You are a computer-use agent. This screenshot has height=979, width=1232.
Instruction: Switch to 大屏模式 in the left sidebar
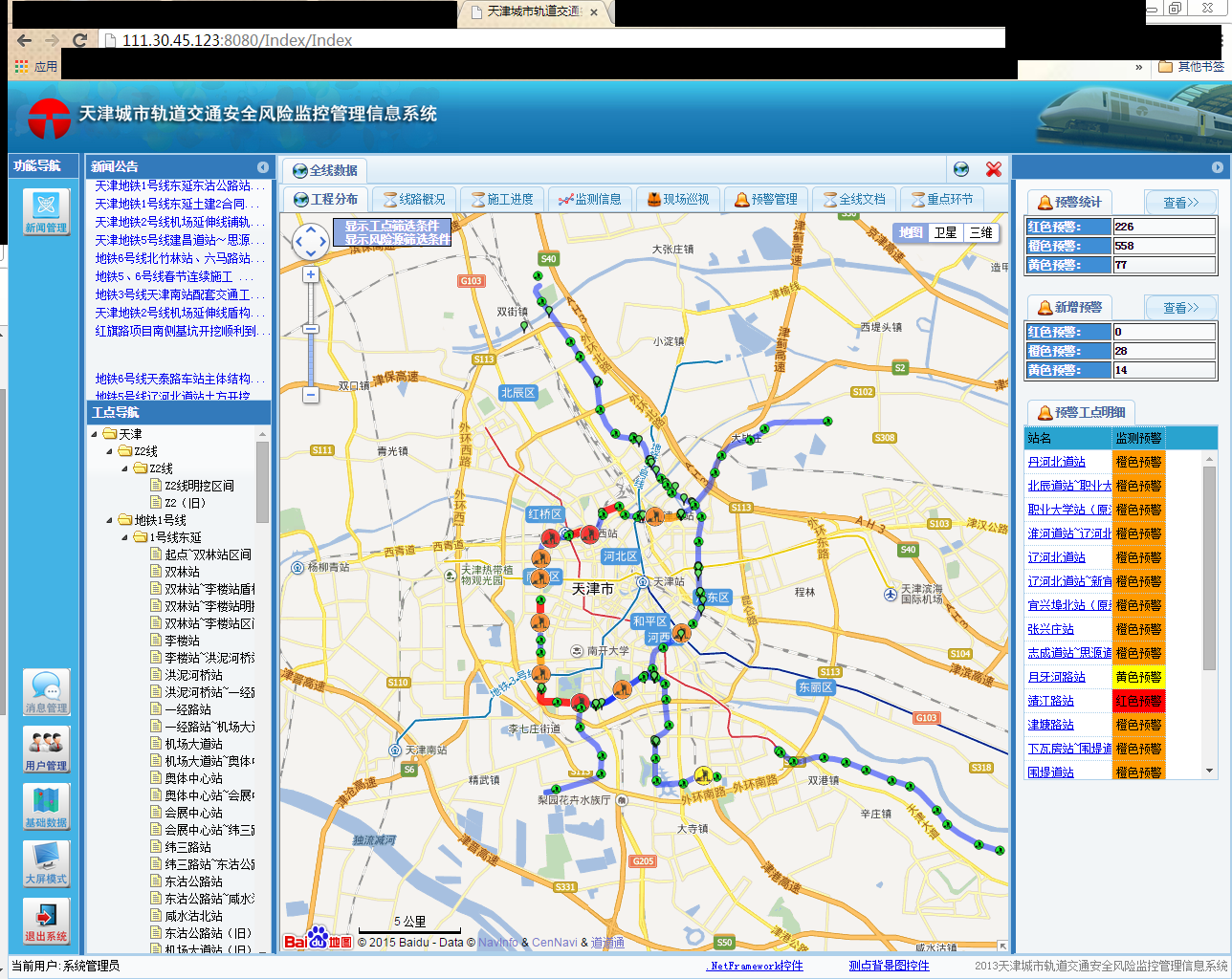tap(46, 863)
